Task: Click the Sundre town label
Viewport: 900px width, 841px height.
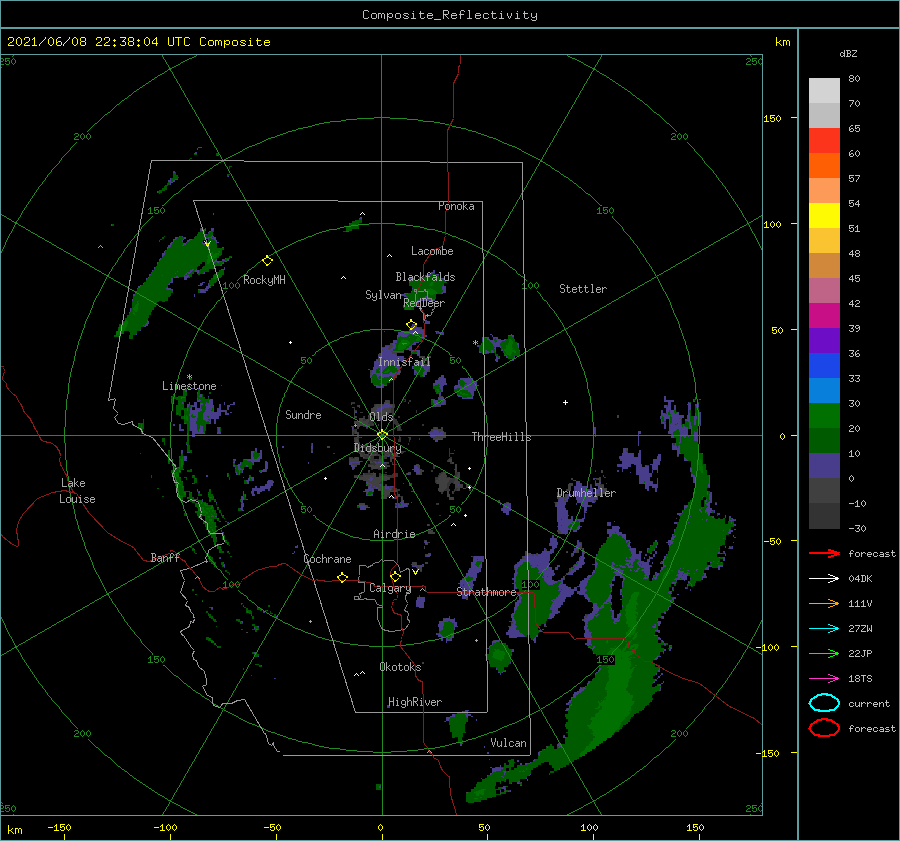Action: click(x=303, y=414)
